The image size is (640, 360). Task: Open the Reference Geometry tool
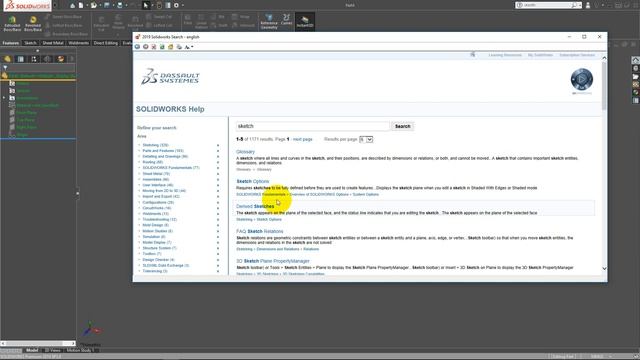point(269,22)
